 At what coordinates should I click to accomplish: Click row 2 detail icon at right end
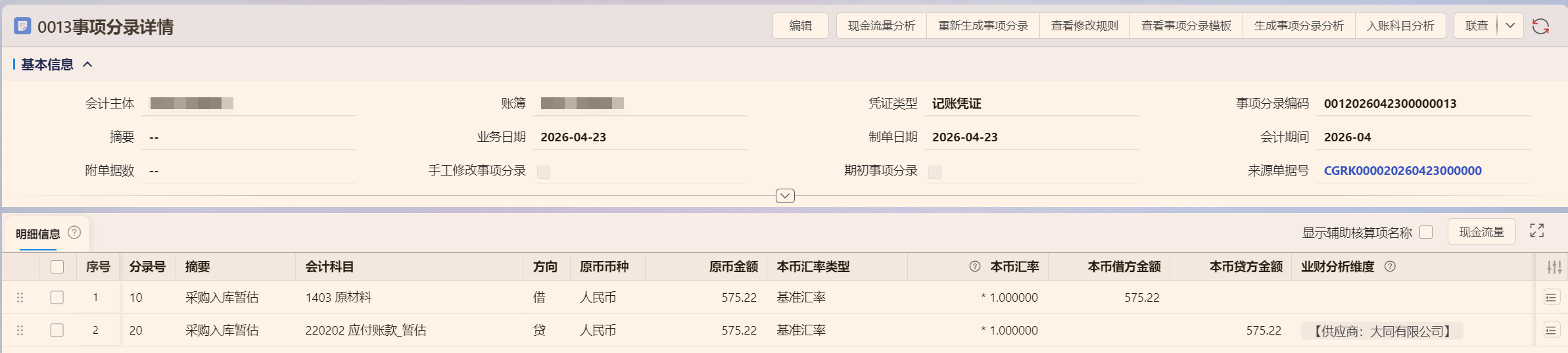click(1551, 330)
